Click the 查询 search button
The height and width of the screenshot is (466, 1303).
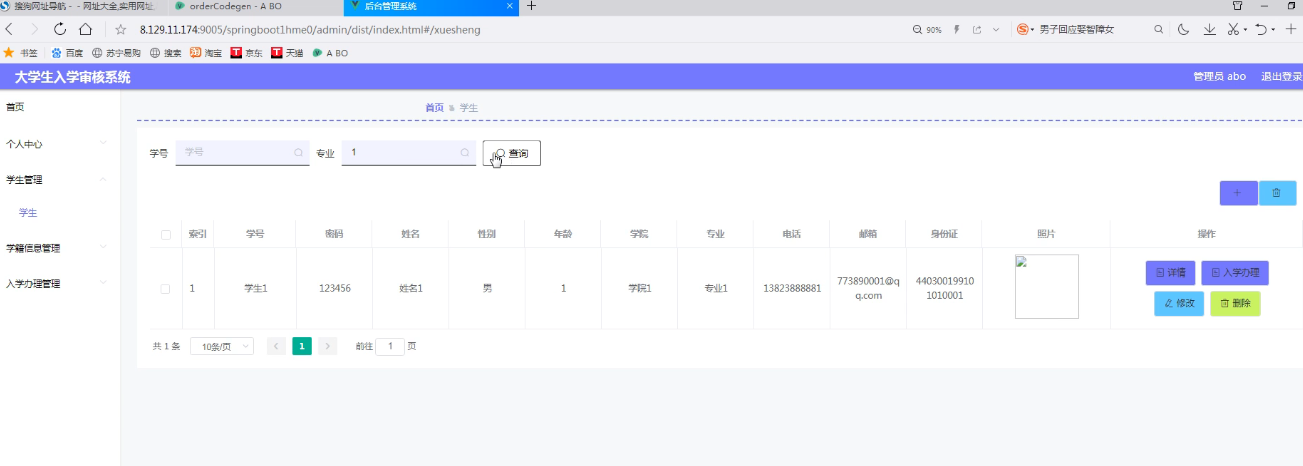[512, 153]
